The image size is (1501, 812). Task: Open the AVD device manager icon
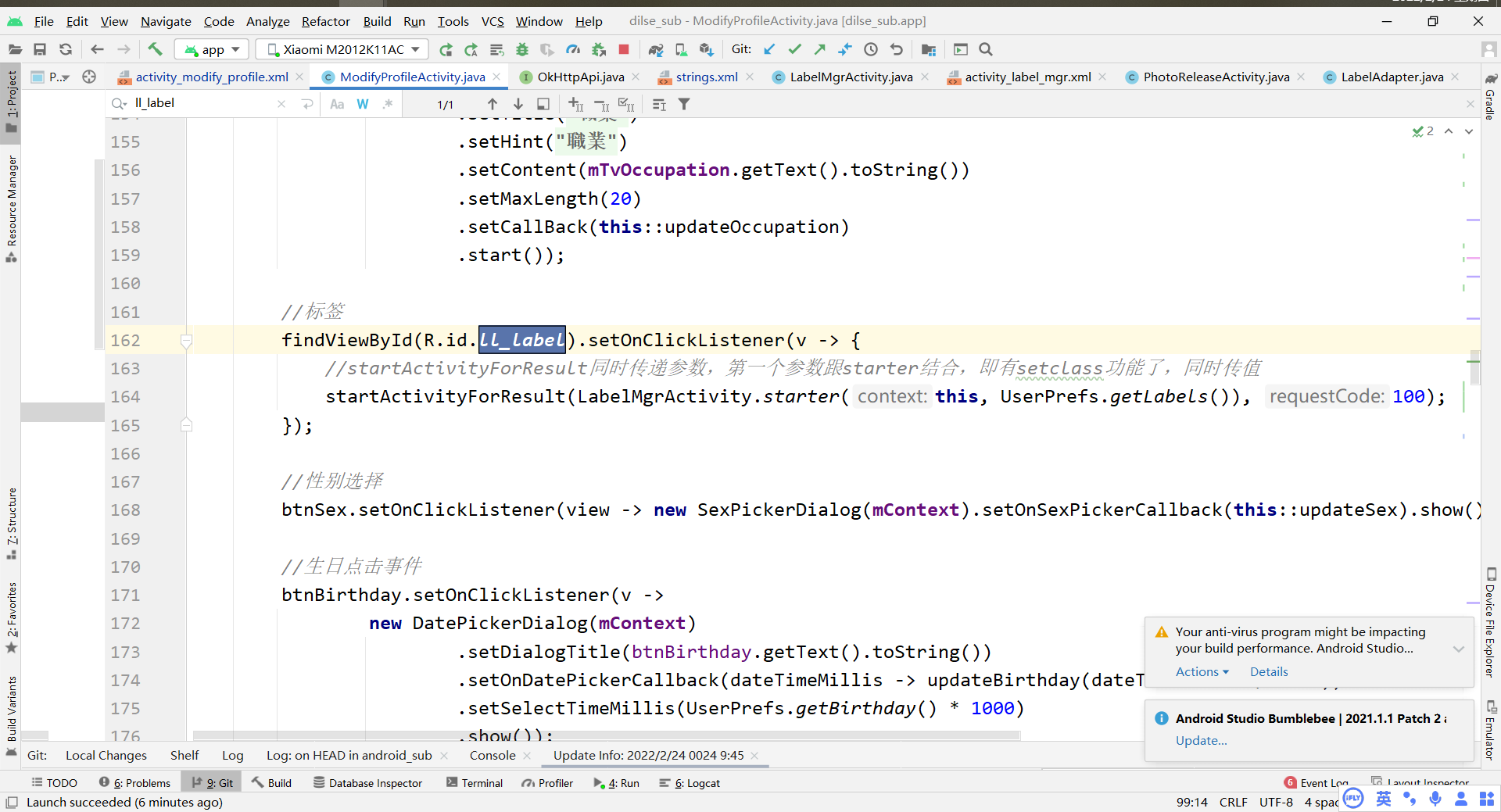click(x=681, y=49)
